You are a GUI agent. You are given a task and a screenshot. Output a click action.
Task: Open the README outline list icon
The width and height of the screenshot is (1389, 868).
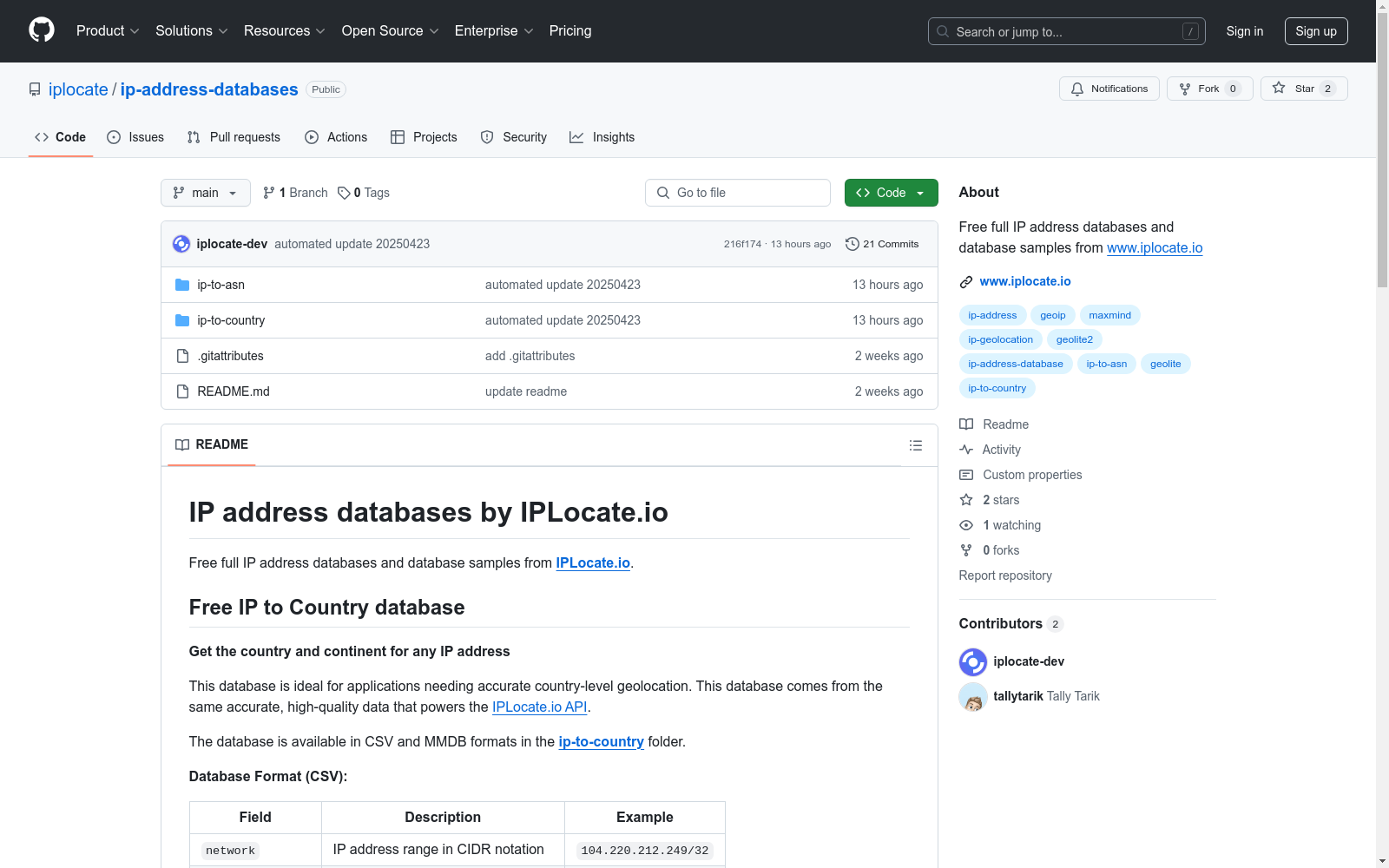point(915,445)
